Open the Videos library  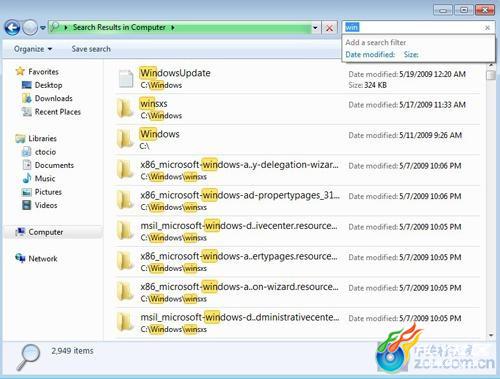[x=46, y=205]
